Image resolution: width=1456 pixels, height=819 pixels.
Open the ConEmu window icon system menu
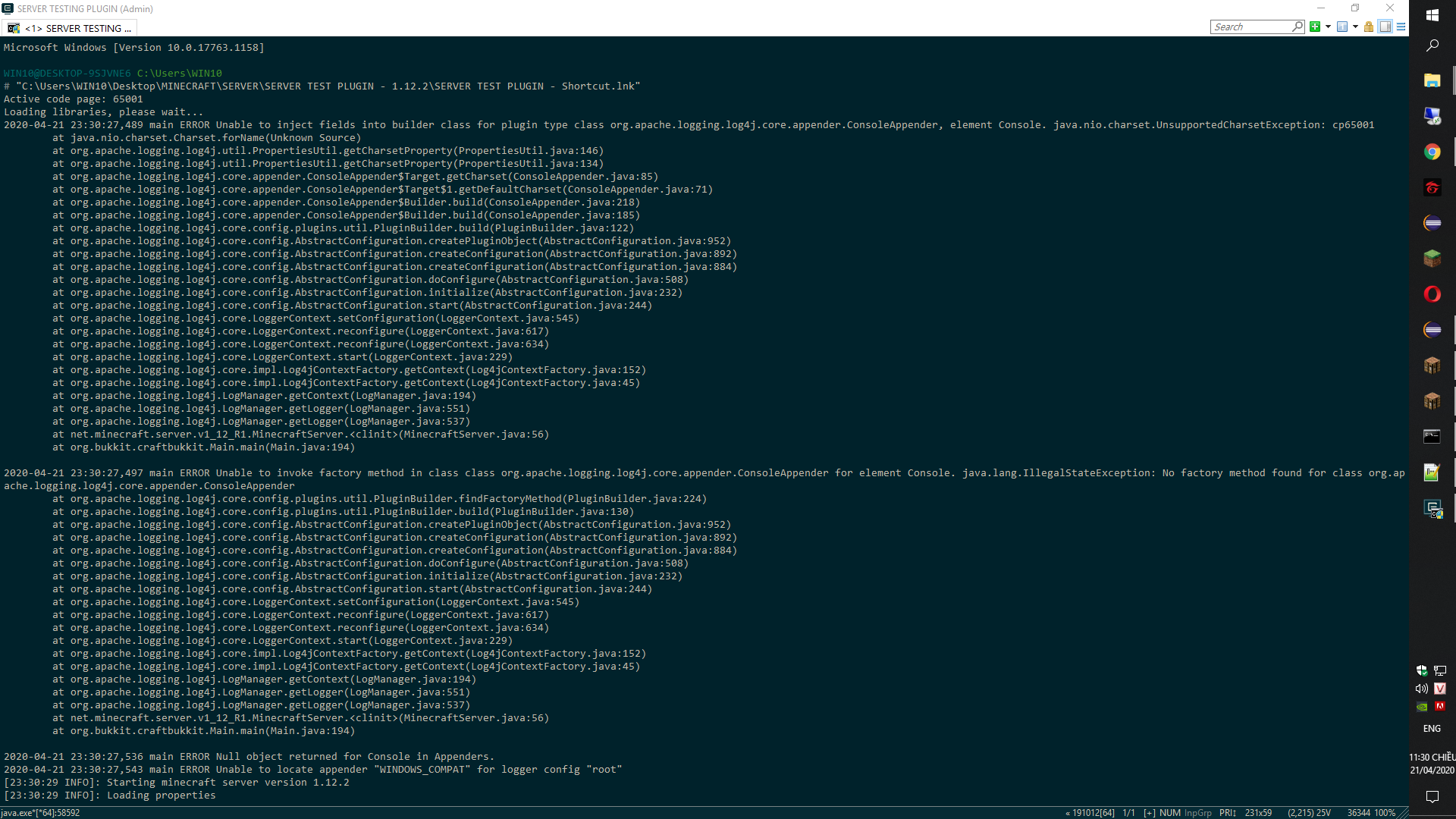(x=8, y=8)
